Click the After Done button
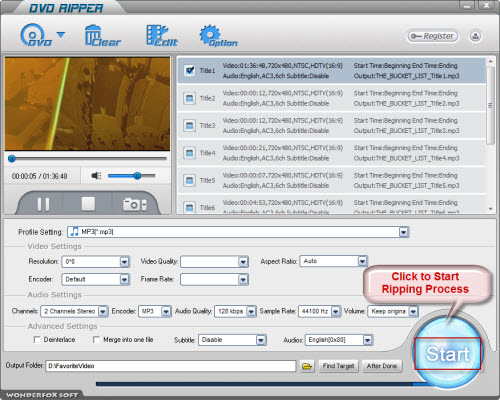This screenshot has height=400, width=500. click(x=382, y=366)
